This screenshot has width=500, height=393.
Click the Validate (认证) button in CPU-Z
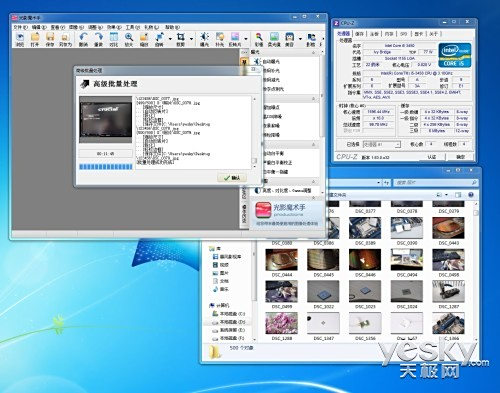tap(432, 157)
